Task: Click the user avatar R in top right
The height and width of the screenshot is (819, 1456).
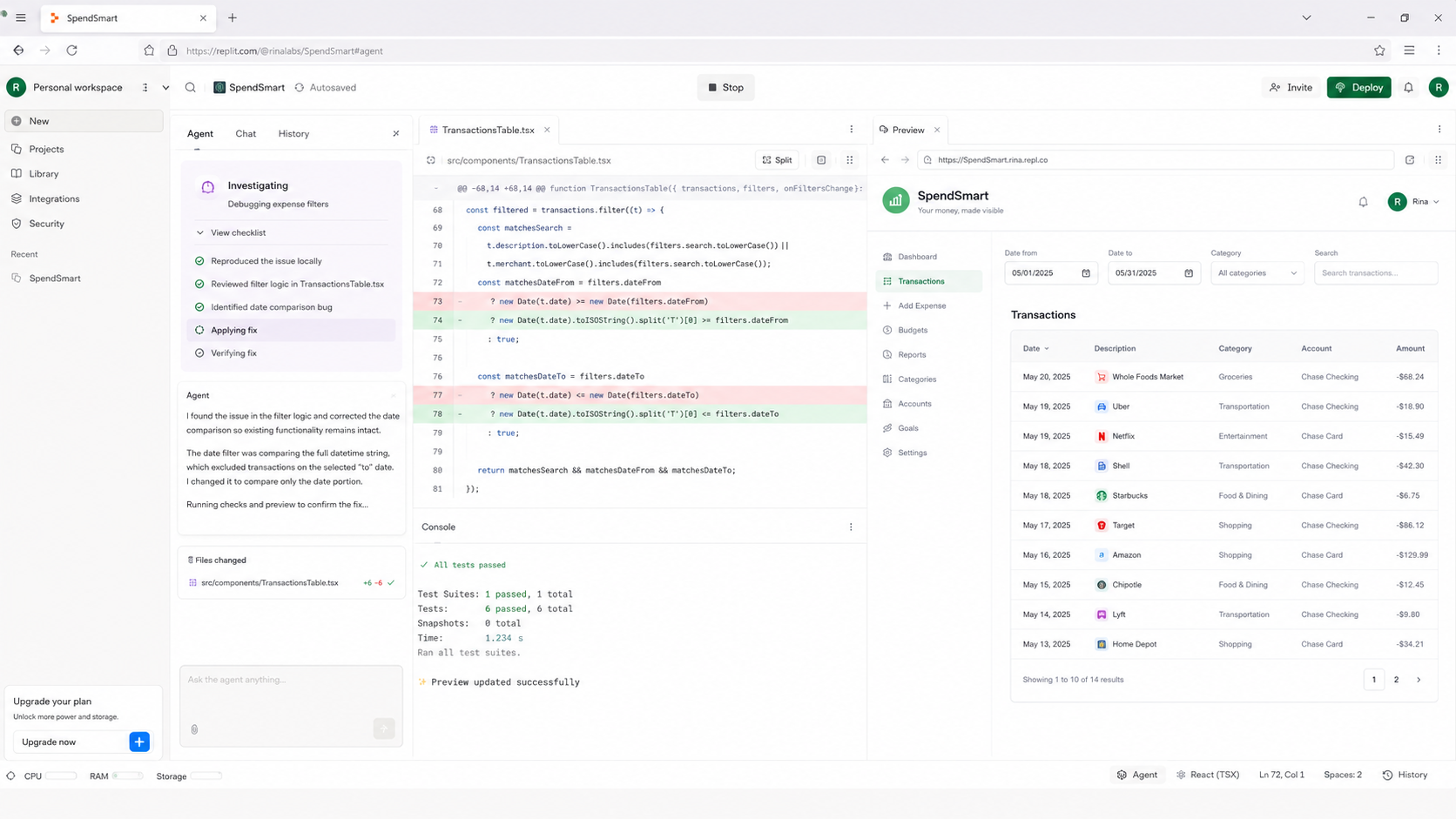Action: 1439,87
